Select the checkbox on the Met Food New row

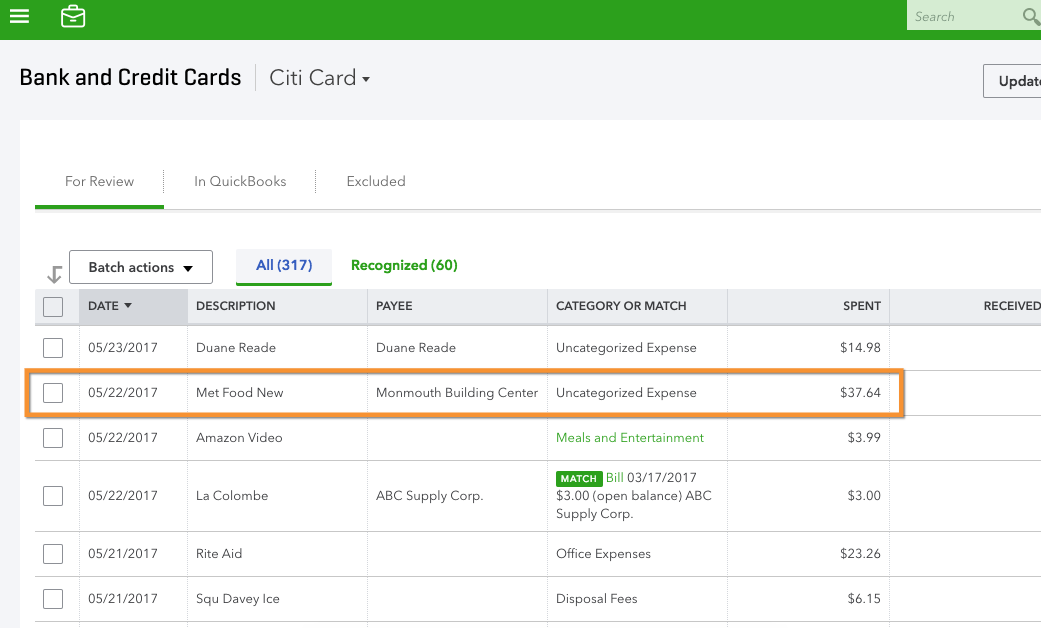53,392
